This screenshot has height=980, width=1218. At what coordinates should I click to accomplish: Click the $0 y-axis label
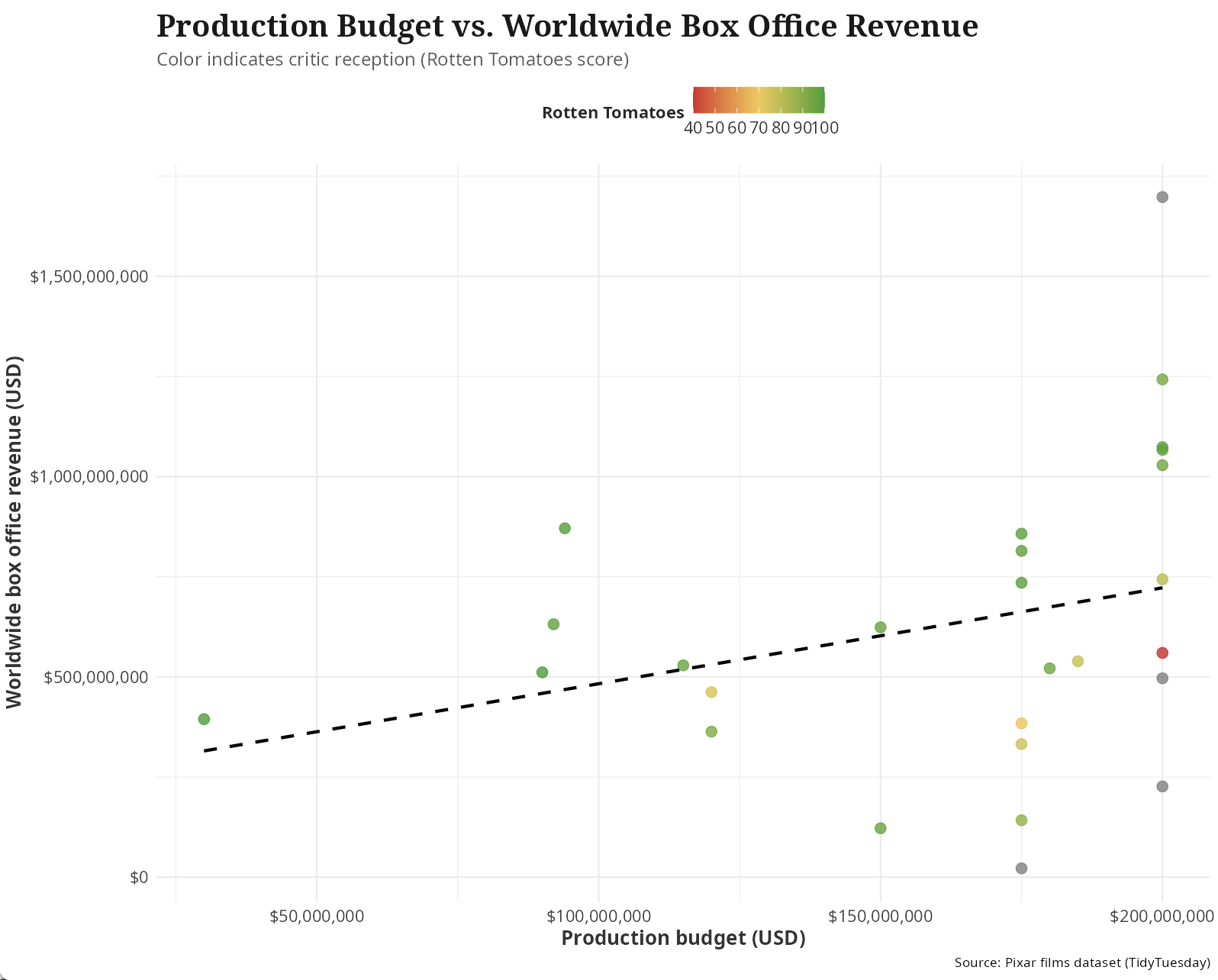click(138, 878)
